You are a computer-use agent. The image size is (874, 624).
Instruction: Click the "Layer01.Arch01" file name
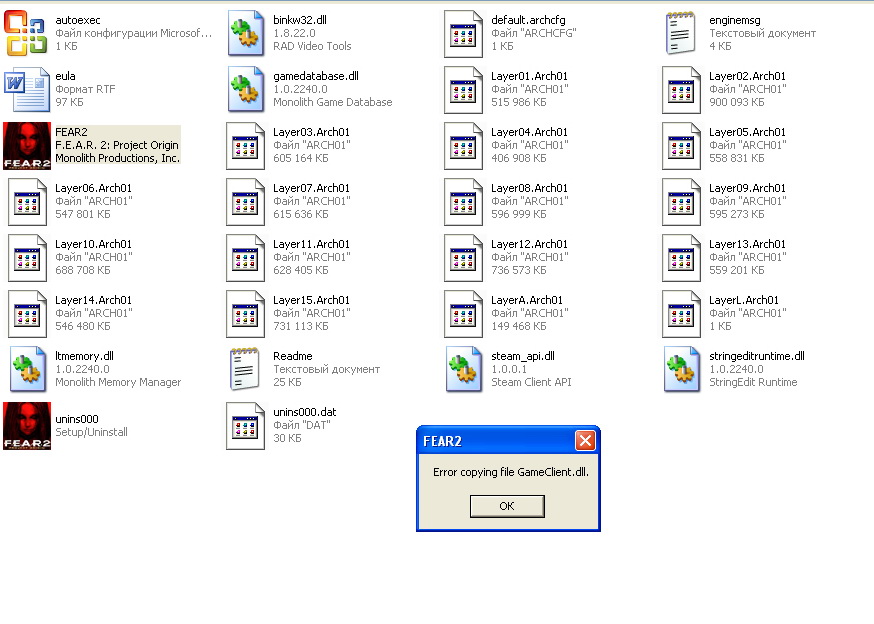click(x=530, y=76)
